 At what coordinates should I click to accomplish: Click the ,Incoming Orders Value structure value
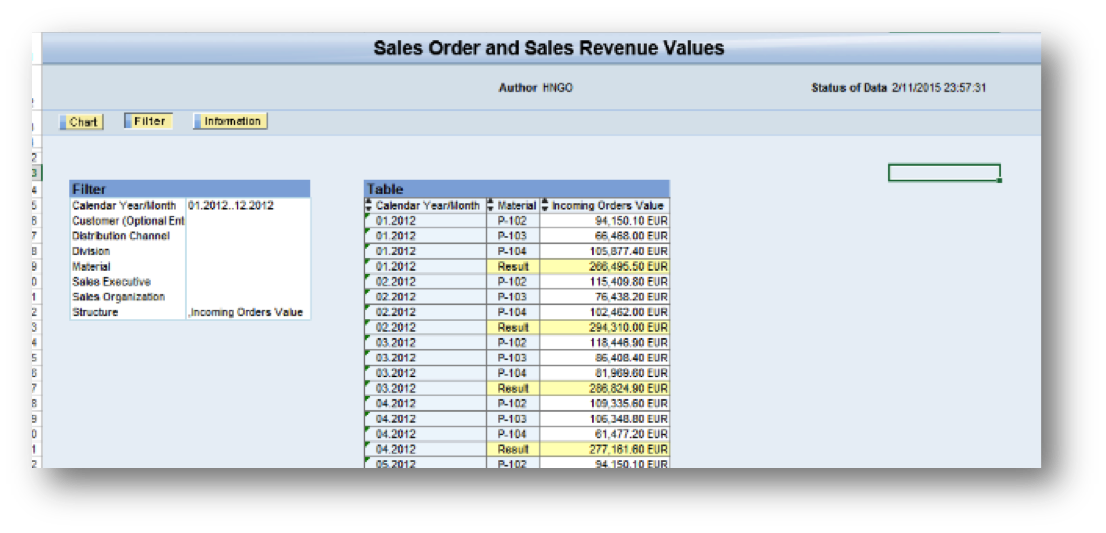click(245, 312)
